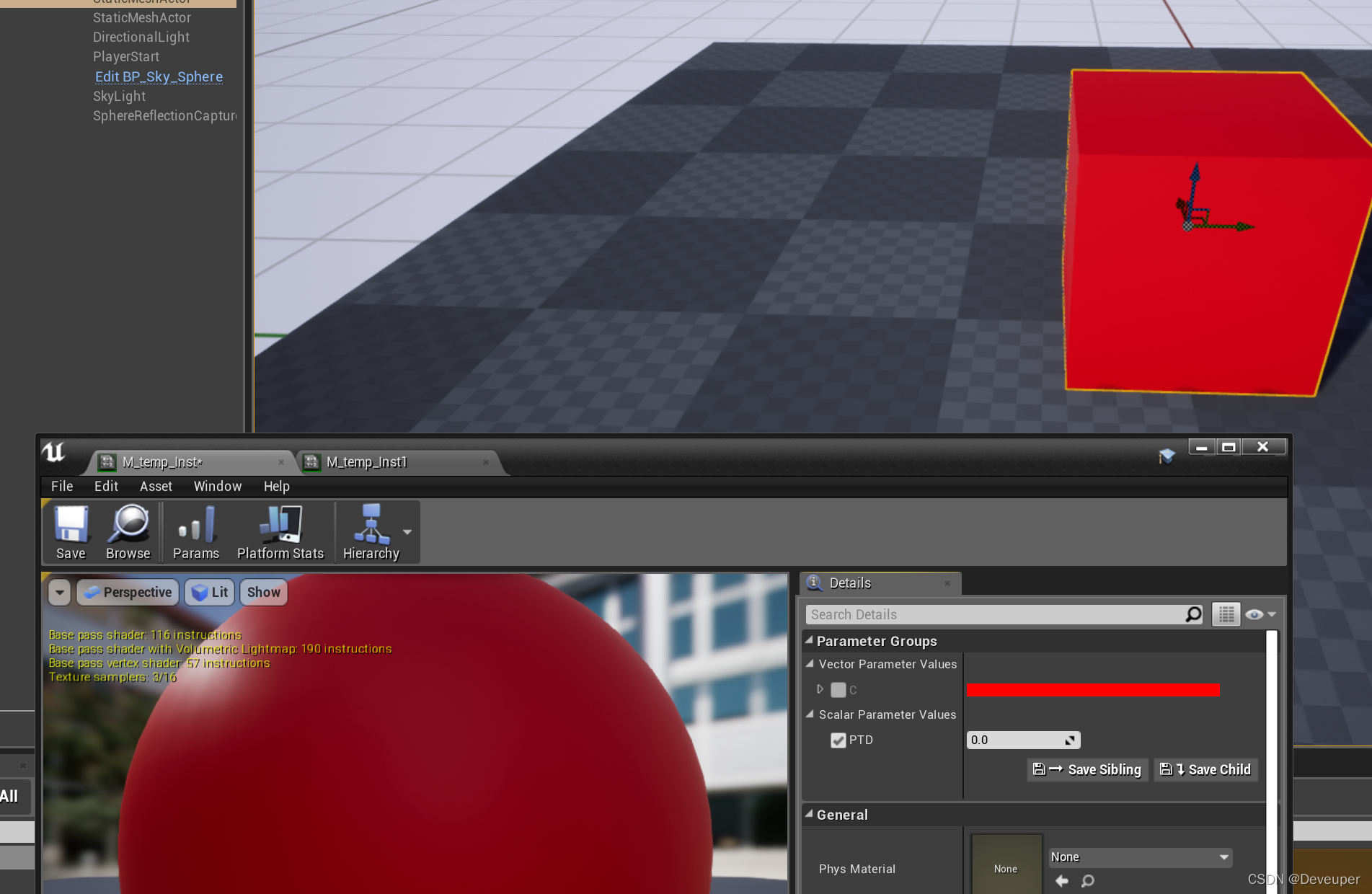The image size is (1372, 894).
Task: Collapse Vector Parameter Values group
Action: 810,663
